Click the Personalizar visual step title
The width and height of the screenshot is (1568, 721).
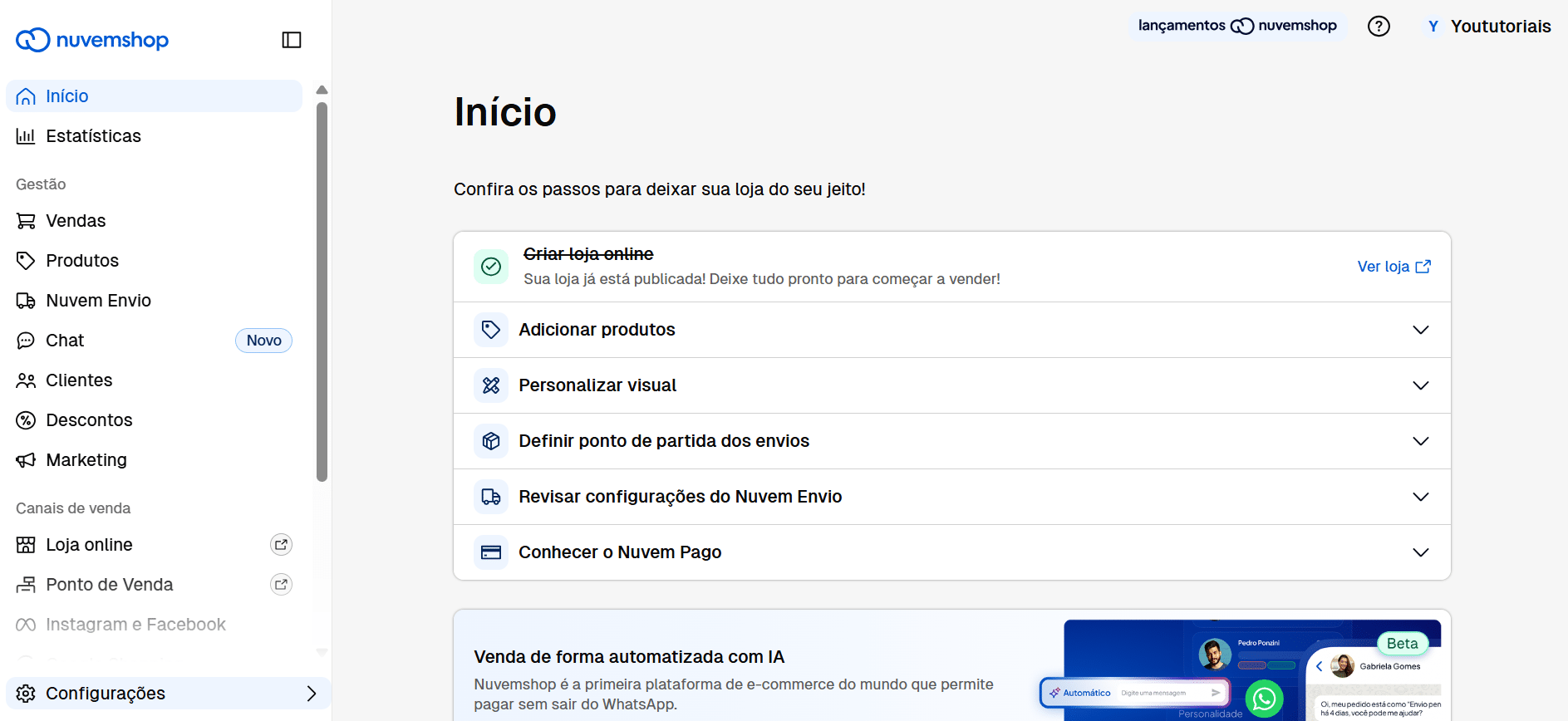tap(597, 385)
